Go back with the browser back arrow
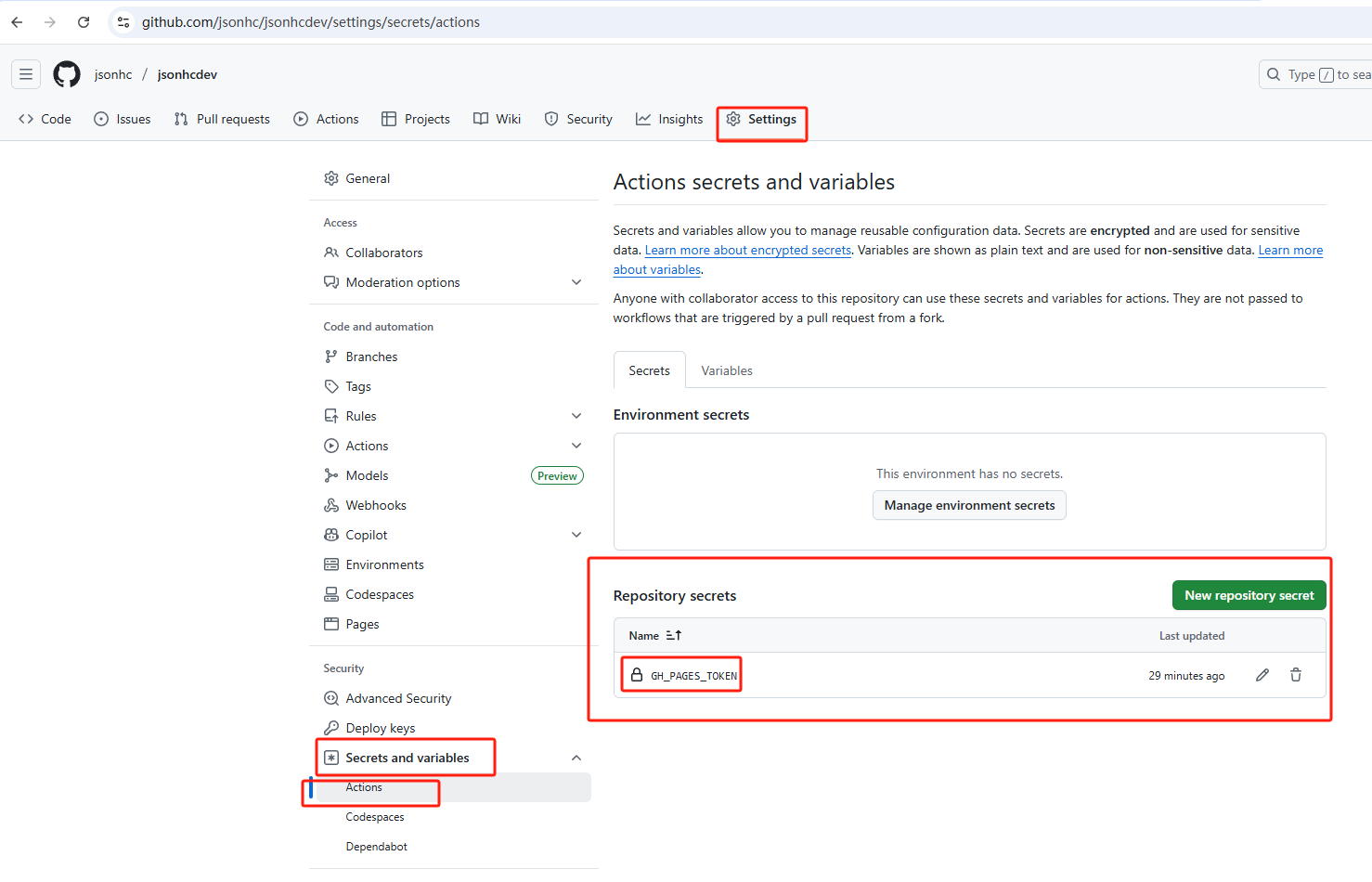Viewport: 1372px width, 882px height. pyautogui.click(x=17, y=22)
